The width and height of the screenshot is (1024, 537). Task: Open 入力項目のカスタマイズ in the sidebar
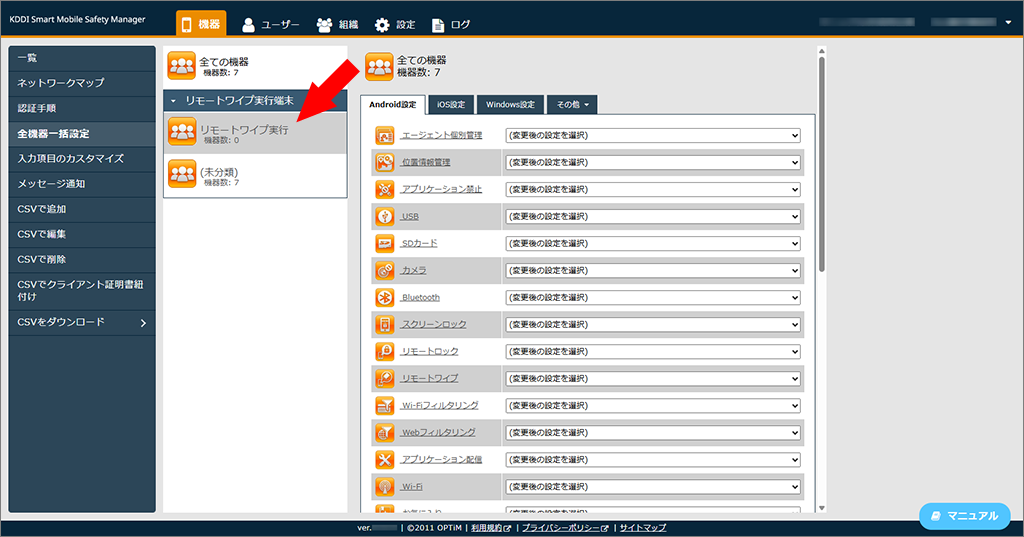[x=82, y=159]
